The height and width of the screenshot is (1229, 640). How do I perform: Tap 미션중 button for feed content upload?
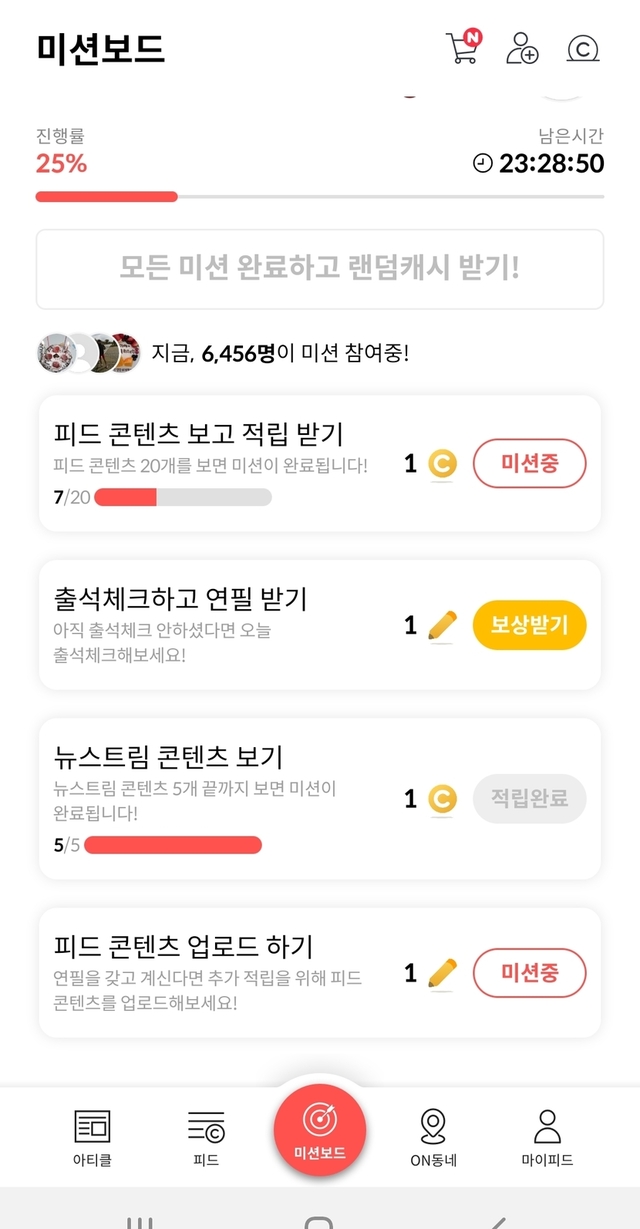pyautogui.click(x=529, y=973)
